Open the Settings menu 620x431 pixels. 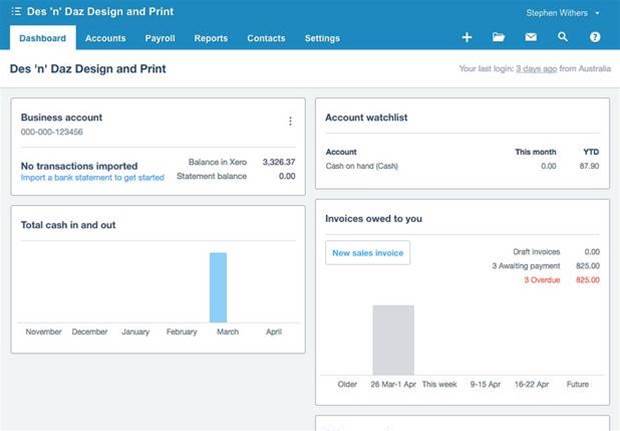click(322, 38)
